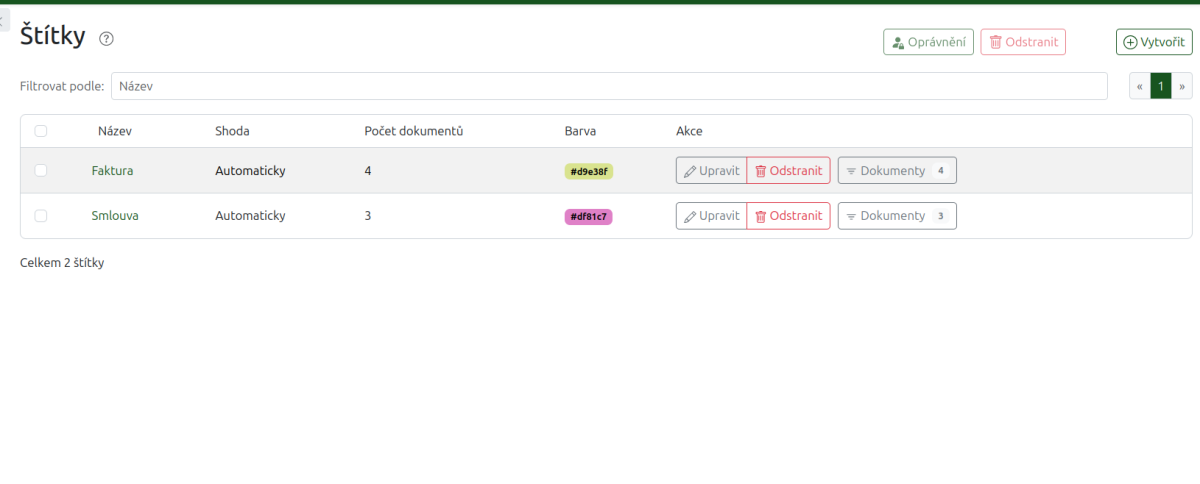Click the sidebar collapse arrow at top-left

pos(4,19)
